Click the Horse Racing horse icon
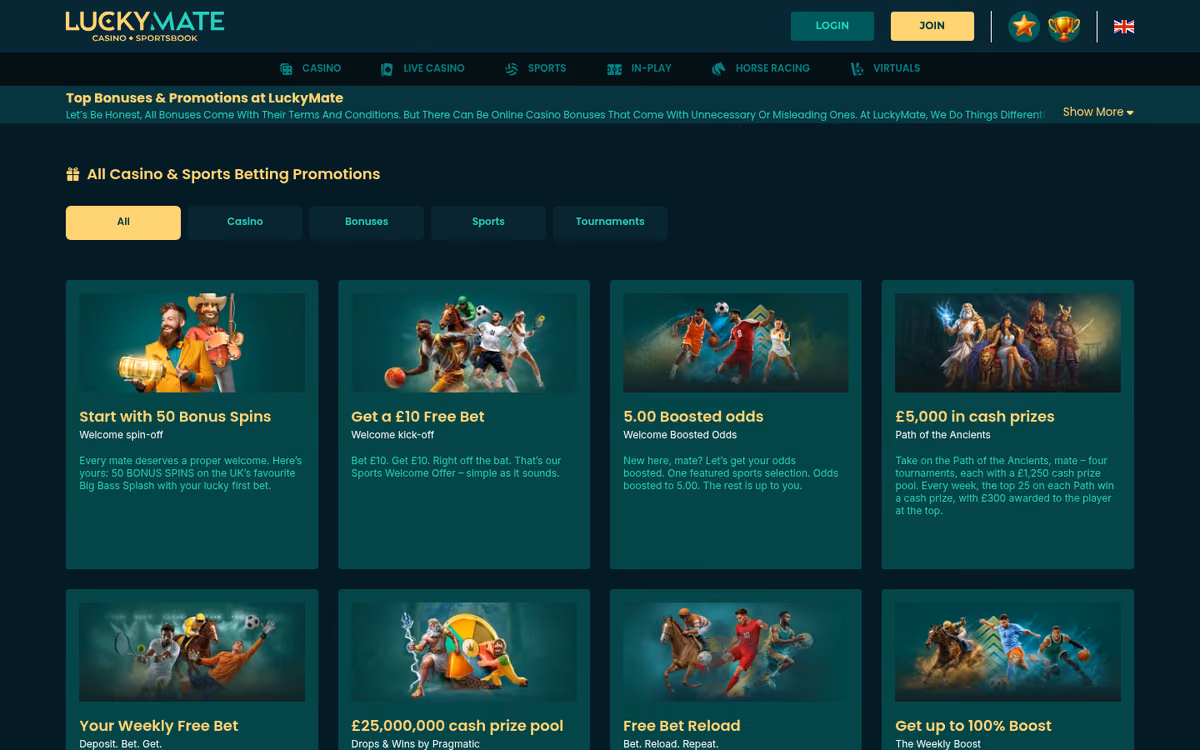This screenshot has width=1200, height=750. coord(718,69)
